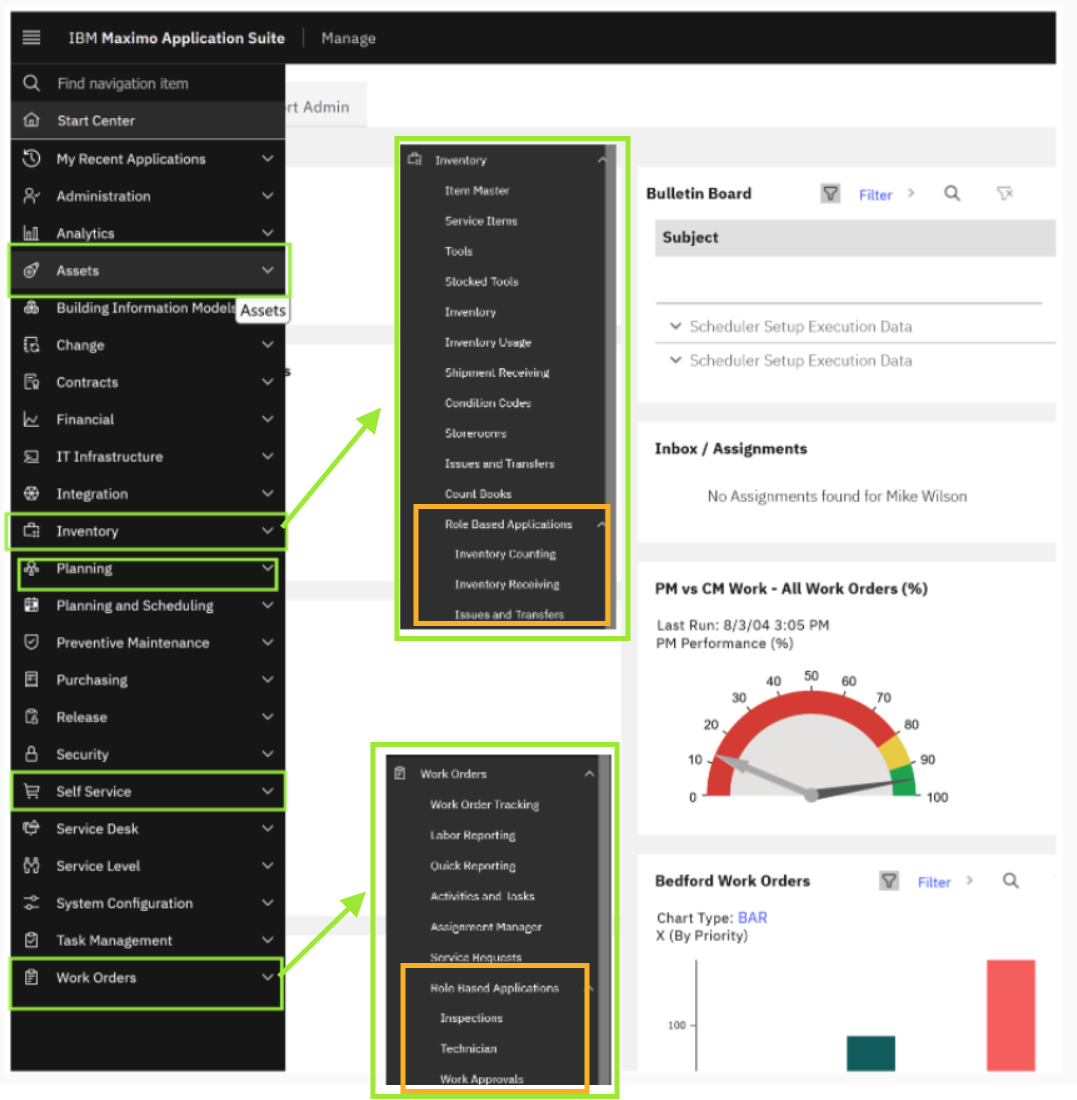Expand the sidebar Inventory chevron

[x=267, y=530]
